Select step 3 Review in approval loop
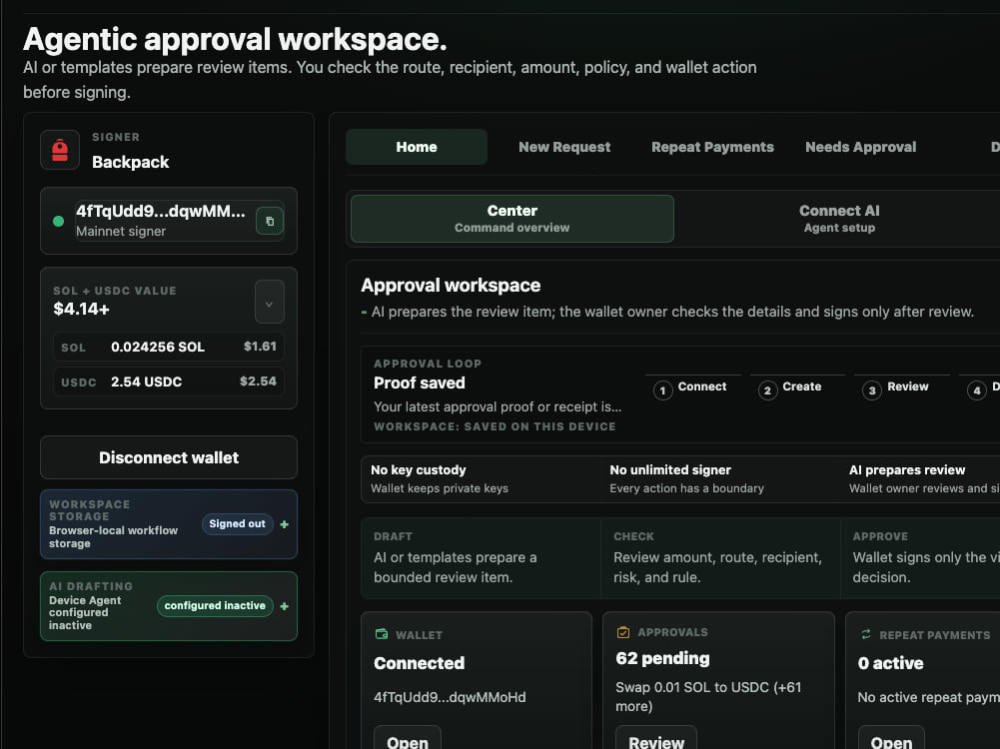The height and width of the screenshot is (749, 1000). (901, 388)
